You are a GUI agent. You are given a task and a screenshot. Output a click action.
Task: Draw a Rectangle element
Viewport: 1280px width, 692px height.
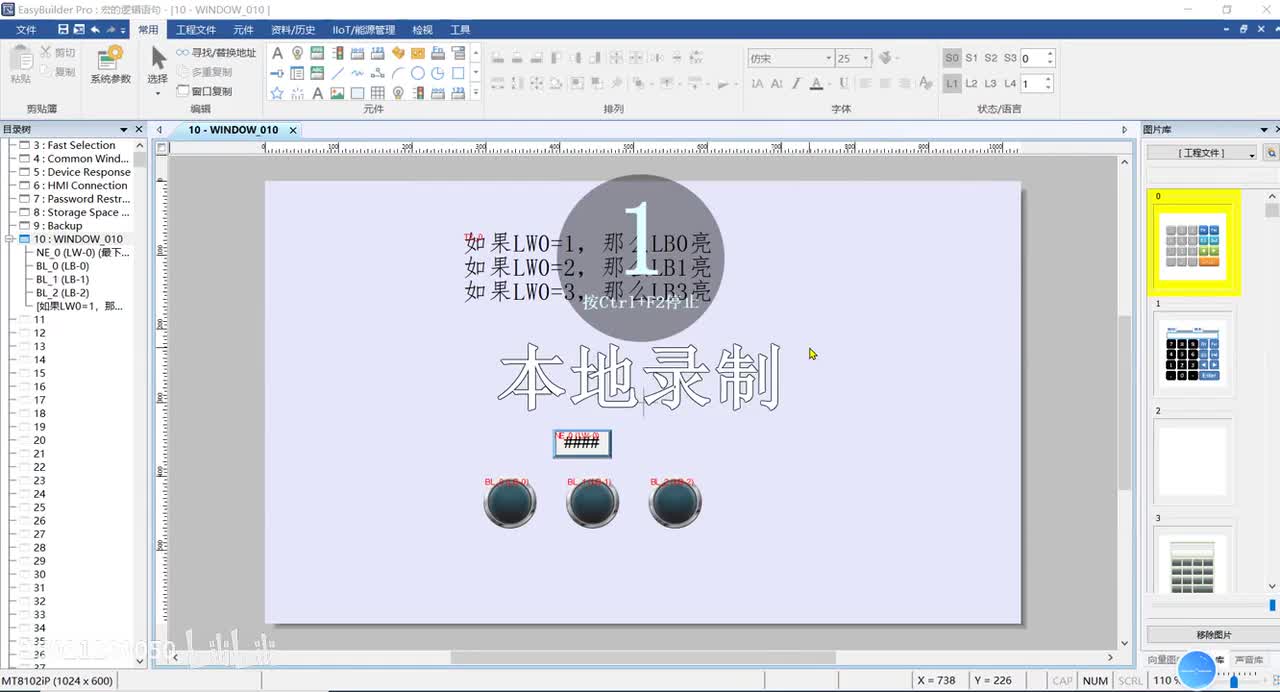[x=458, y=73]
